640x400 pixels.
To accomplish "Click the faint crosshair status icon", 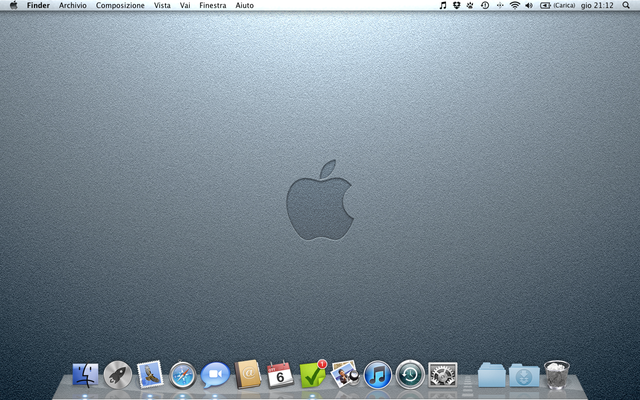I will (500, 5).
